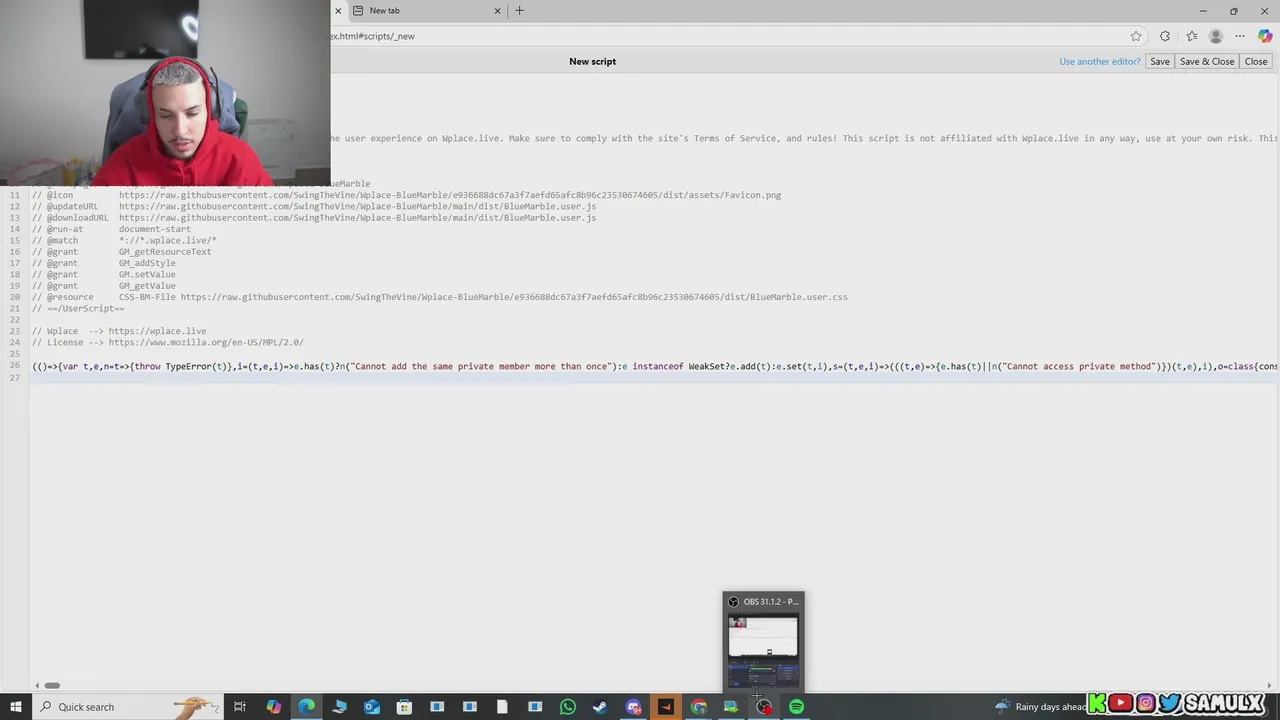Click the @updateURL line in code
Screen dimensions: 1280x720
314,206
